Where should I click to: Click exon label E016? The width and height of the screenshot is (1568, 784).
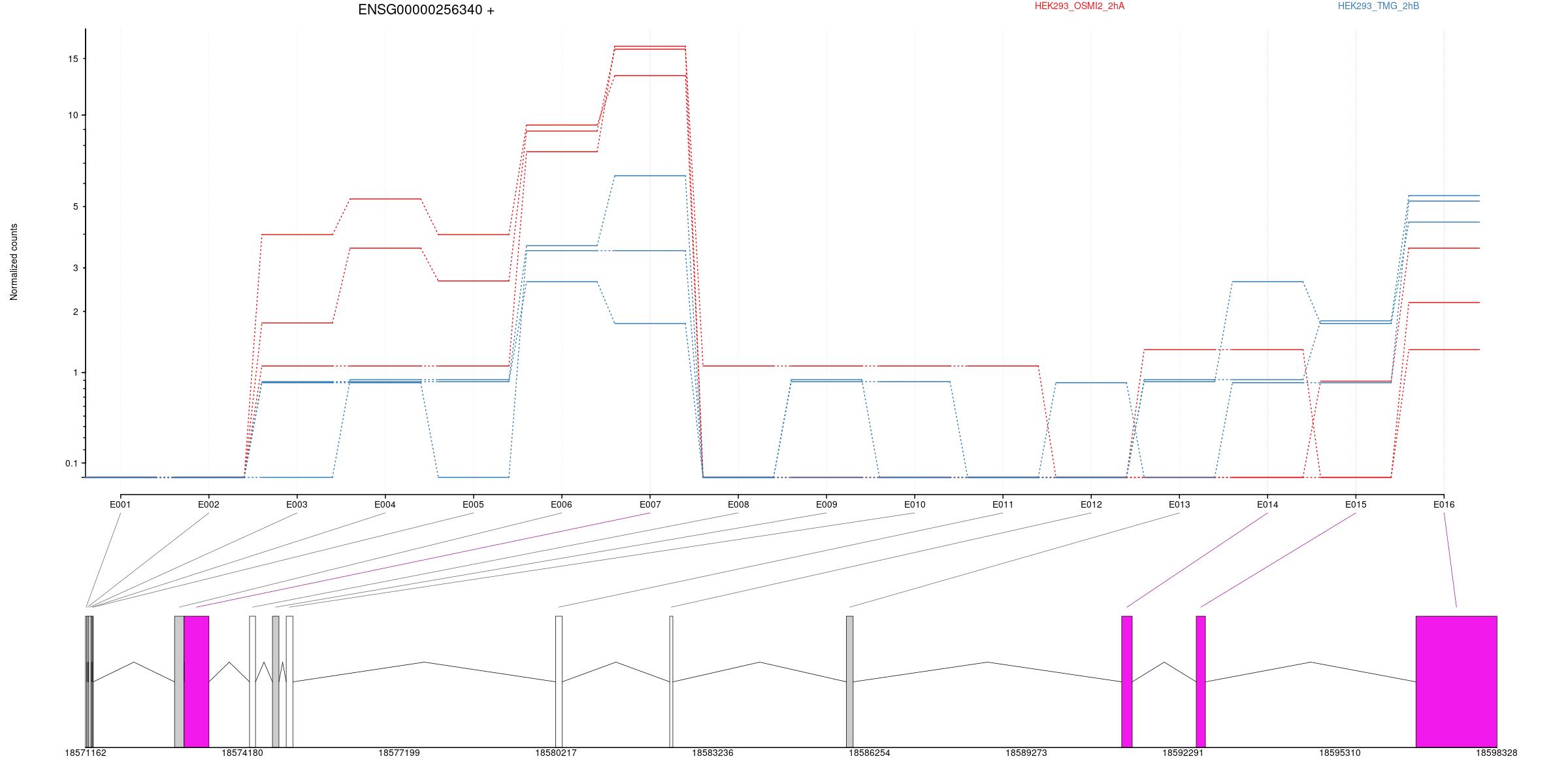[1444, 504]
